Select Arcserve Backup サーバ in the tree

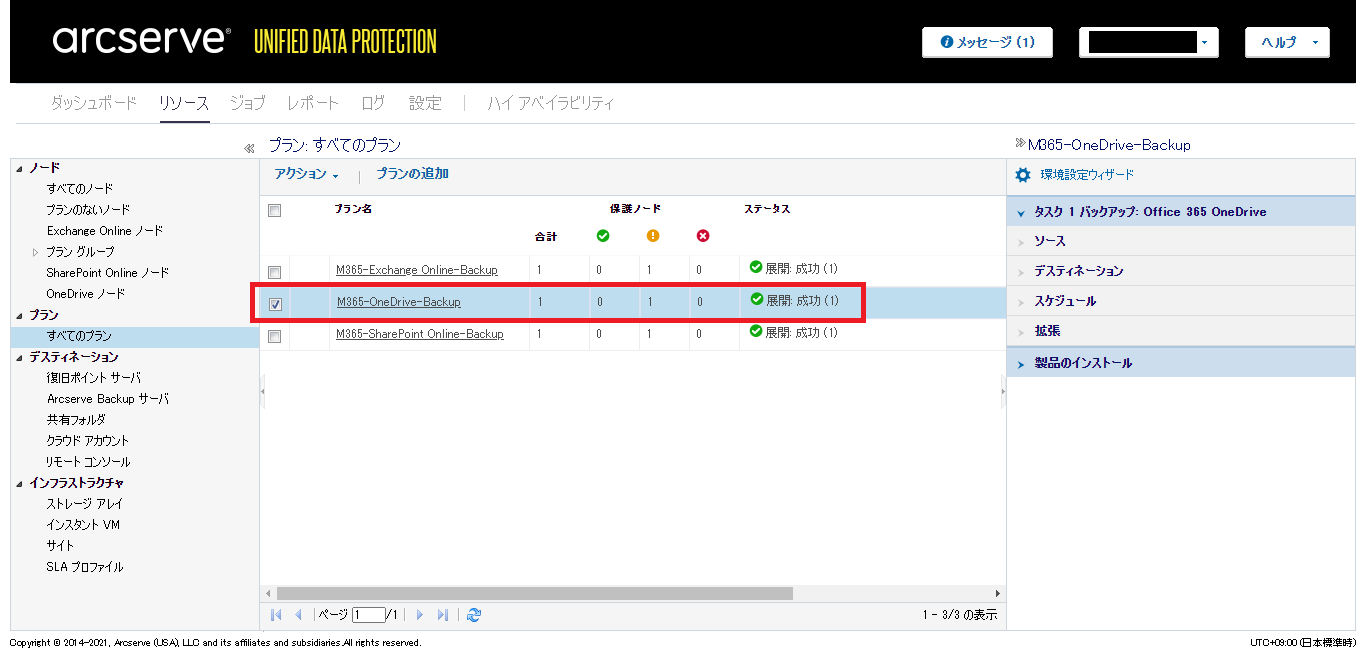108,399
